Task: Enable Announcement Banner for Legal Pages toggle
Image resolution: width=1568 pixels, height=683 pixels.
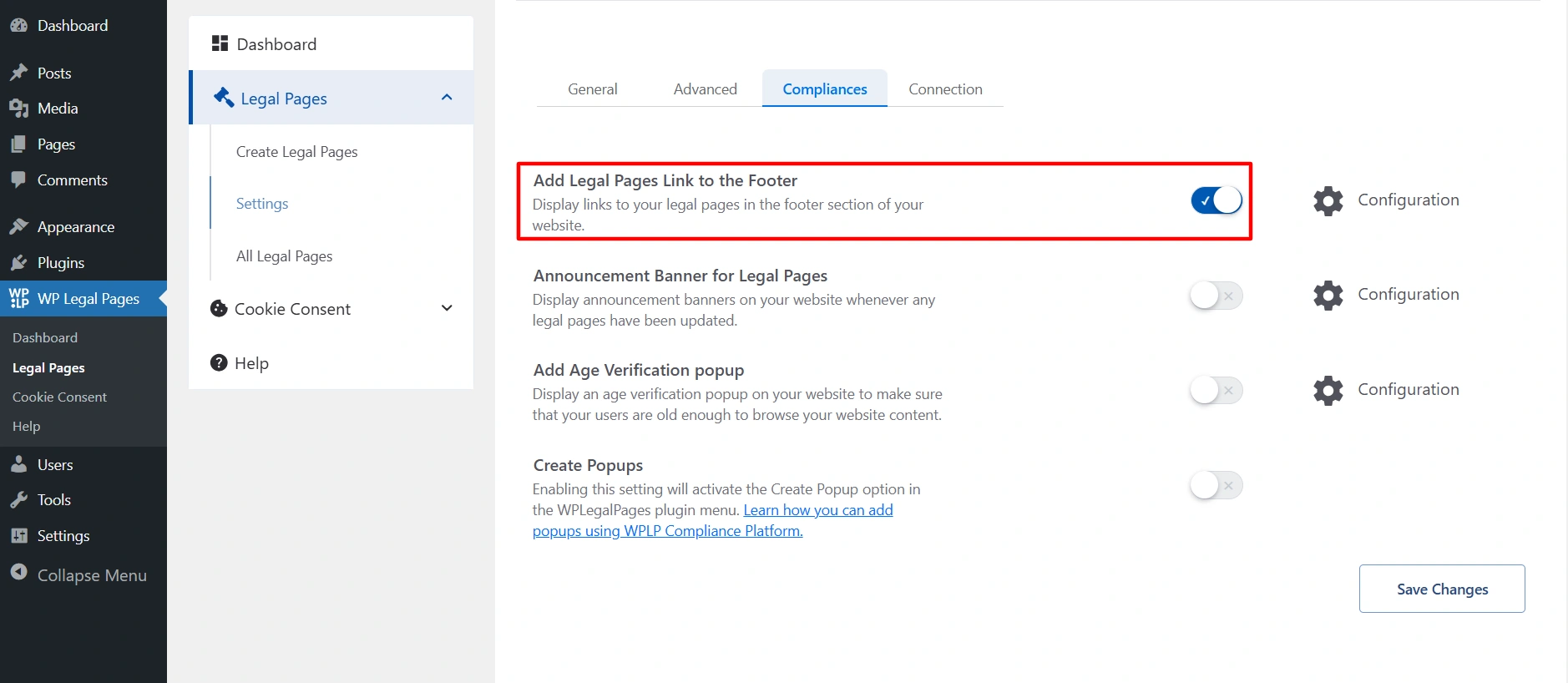Action: [x=1216, y=295]
